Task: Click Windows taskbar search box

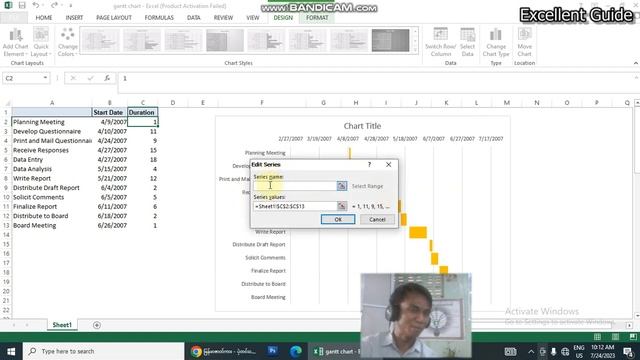Action: pyautogui.click(x=104, y=351)
